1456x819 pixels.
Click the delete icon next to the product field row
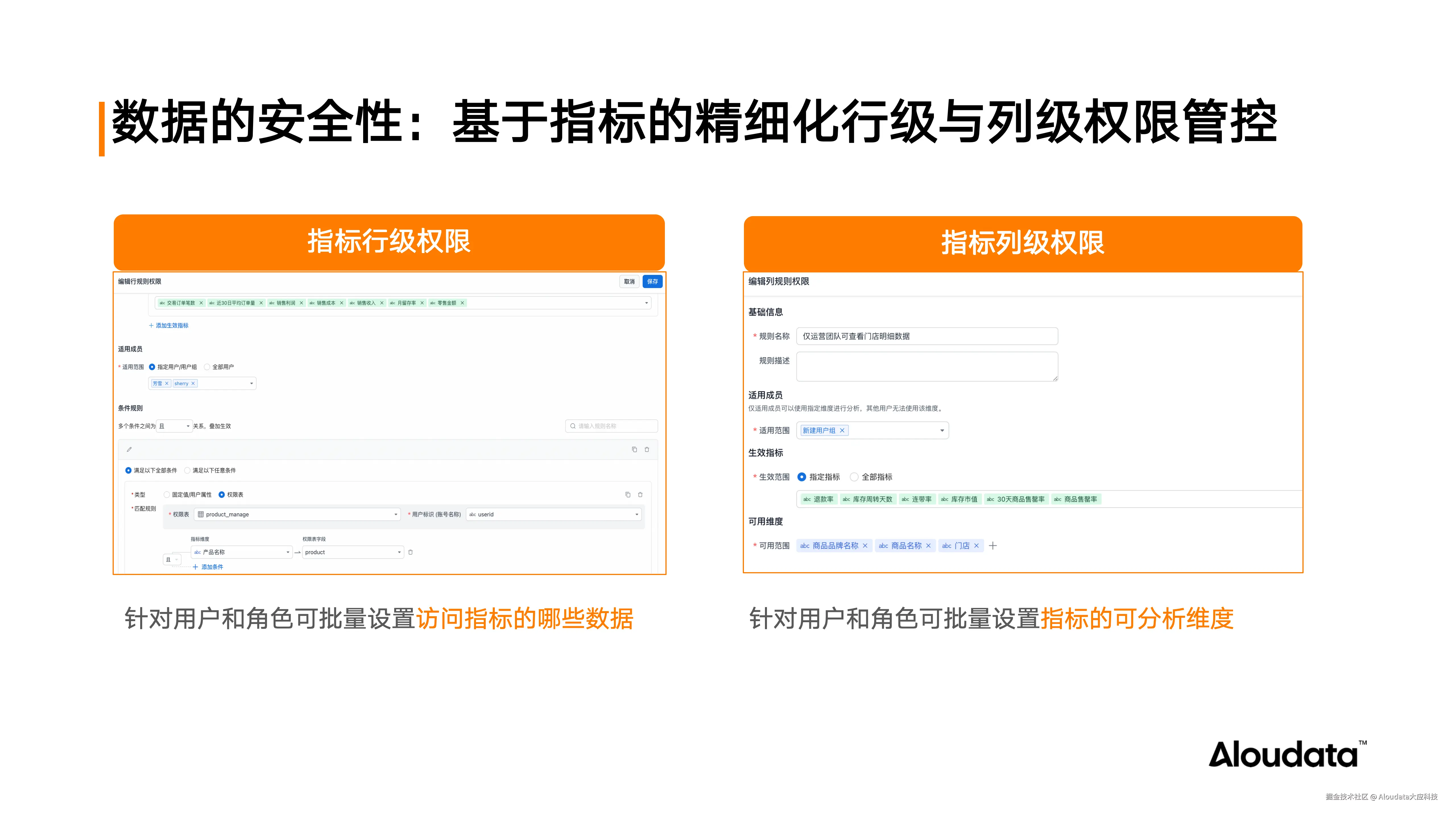coord(411,552)
